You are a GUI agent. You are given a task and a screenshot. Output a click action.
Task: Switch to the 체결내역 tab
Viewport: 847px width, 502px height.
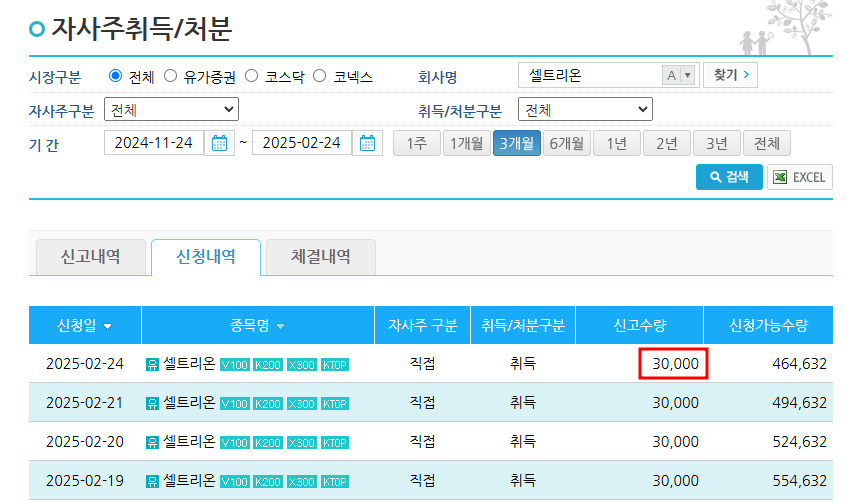[321, 257]
